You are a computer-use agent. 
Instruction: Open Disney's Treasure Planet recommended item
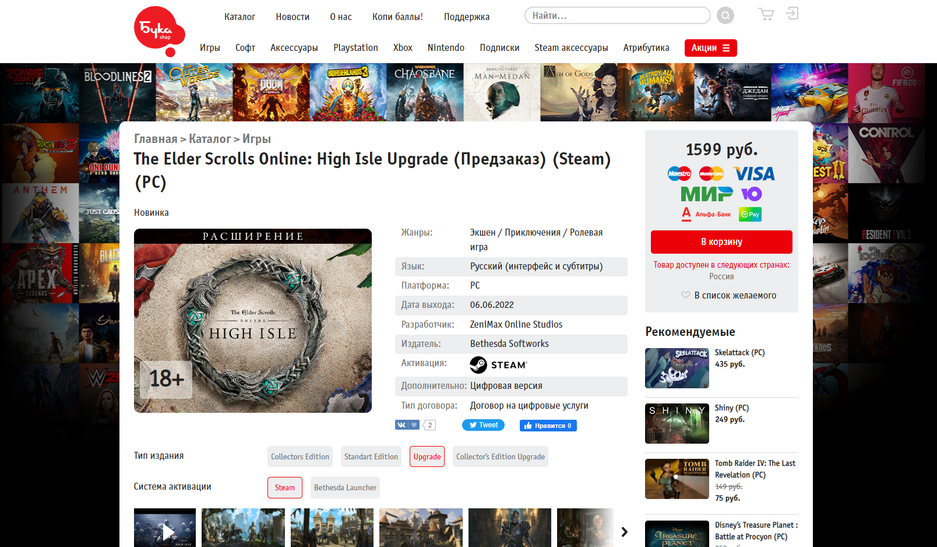[756, 531]
